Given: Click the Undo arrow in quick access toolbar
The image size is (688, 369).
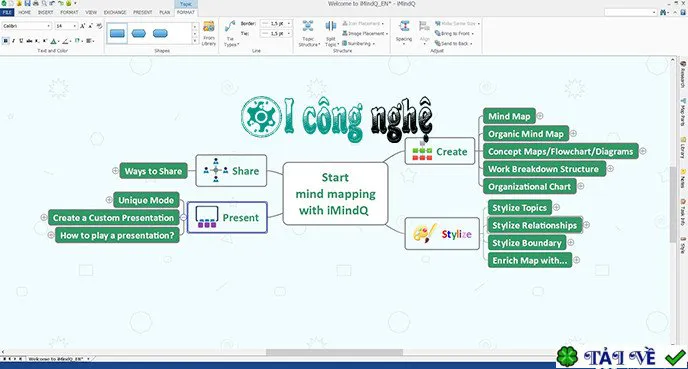Looking at the screenshot, I should click(x=52, y=3).
